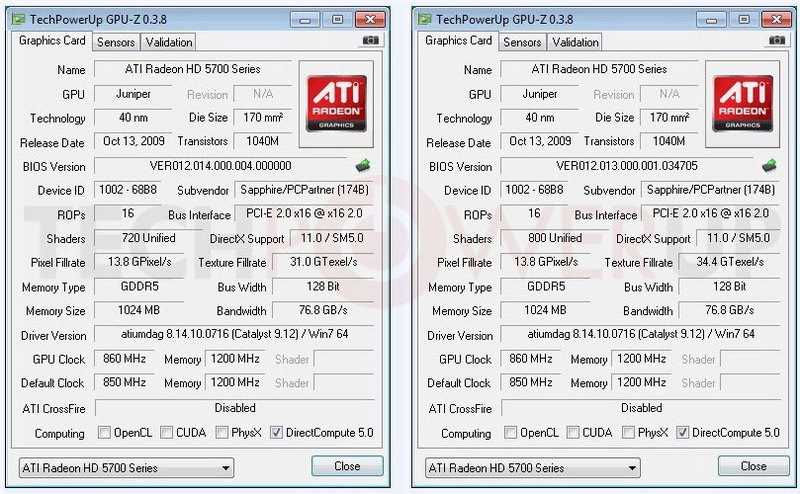Switch to Sensors tab in left window
The width and height of the screenshot is (800, 494).
point(116,42)
